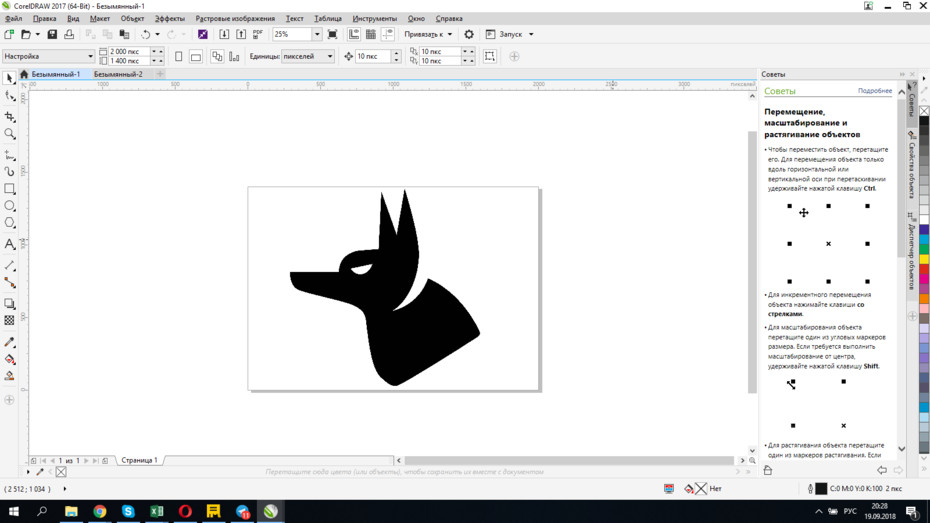Viewport: 930px width, 523px height.
Task: Select the Freehand drawing tool
Action: pos(9,155)
